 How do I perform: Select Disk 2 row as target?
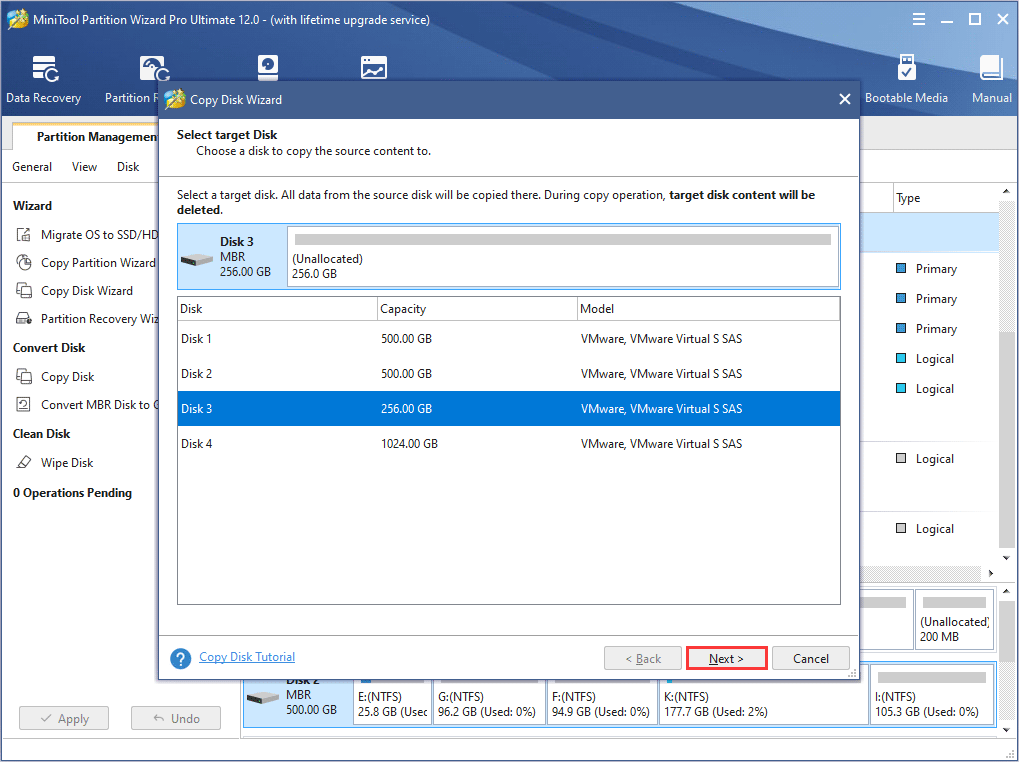click(509, 374)
